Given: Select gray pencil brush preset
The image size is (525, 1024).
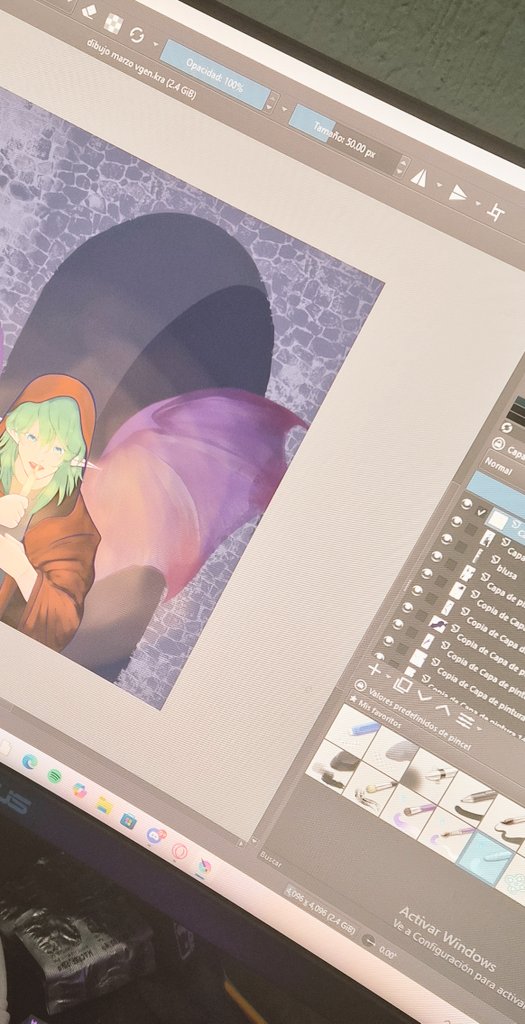Looking at the screenshot, I should [468, 799].
